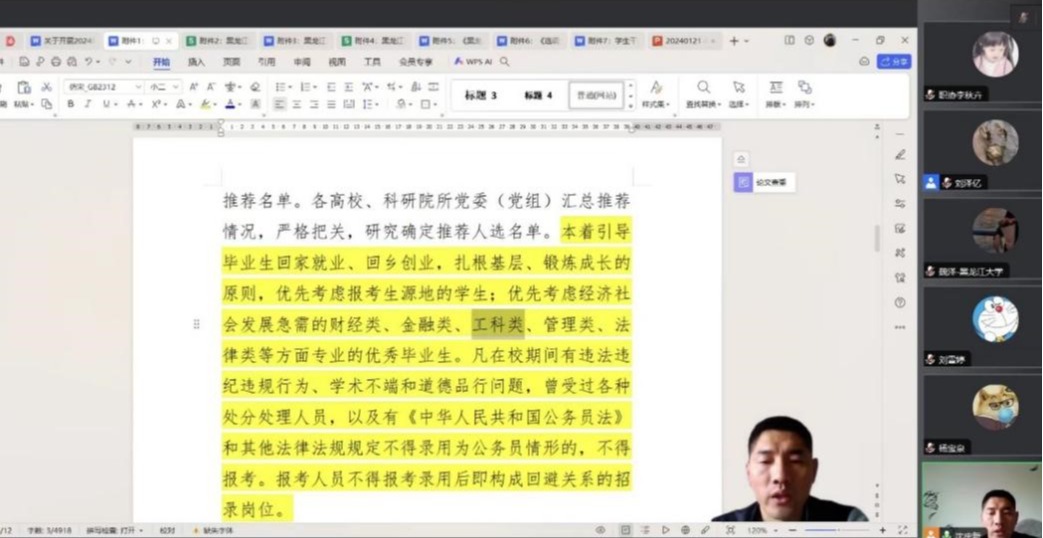Image resolution: width=1043 pixels, height=538 pixels.
Task: Click the Cut scissors icon
Action: point(47,87)
